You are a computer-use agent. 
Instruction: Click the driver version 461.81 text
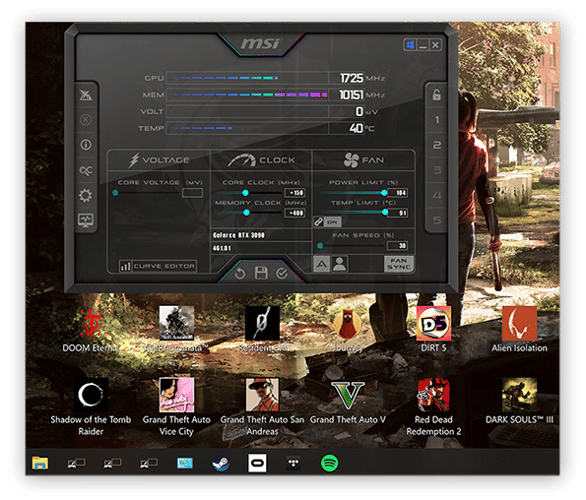pyautogui.click(x=222, y=248)
